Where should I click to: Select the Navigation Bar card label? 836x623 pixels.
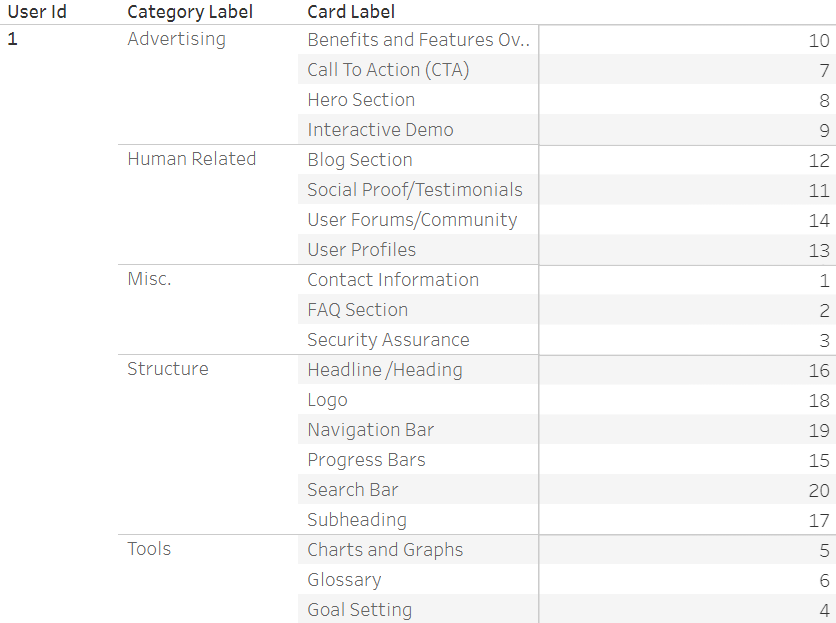click(x=371, y=430)
